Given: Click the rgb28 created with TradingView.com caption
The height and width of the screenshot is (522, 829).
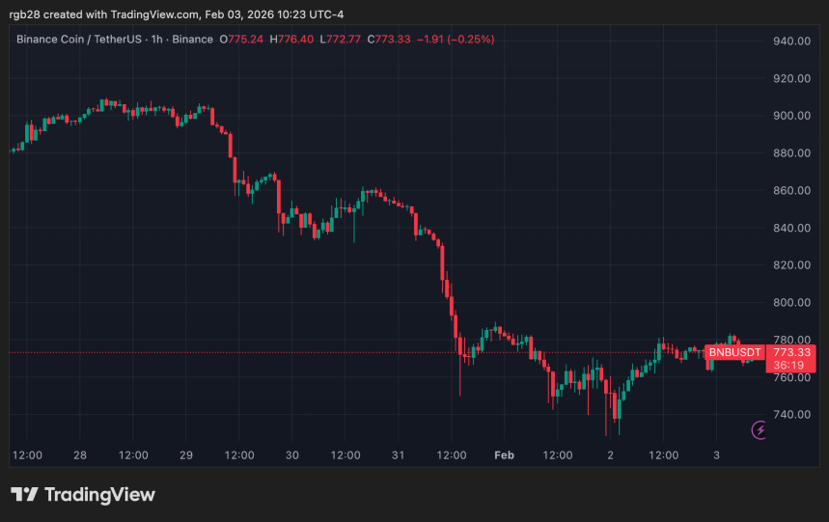Looking at the screenshot, I should [177, 14].
